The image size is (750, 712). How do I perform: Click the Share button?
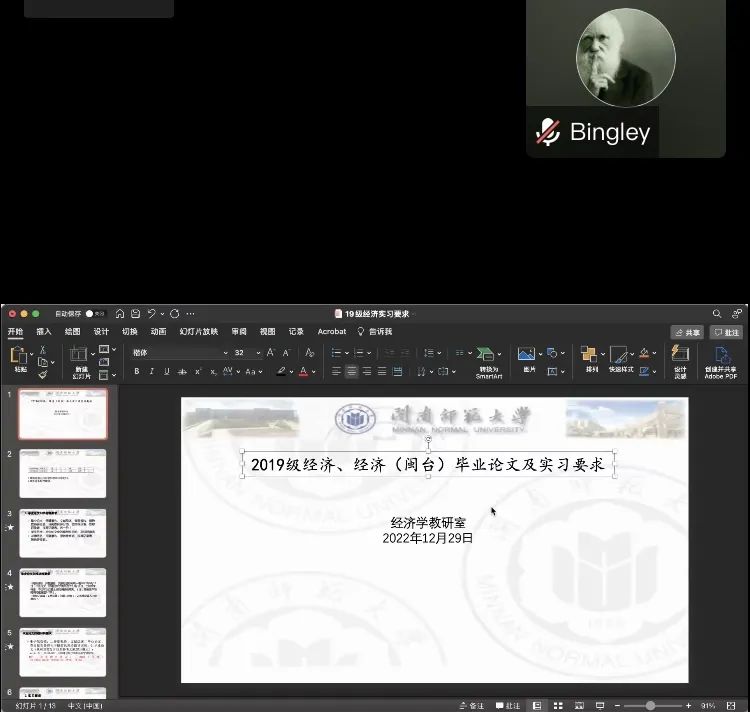click(687, 332)
